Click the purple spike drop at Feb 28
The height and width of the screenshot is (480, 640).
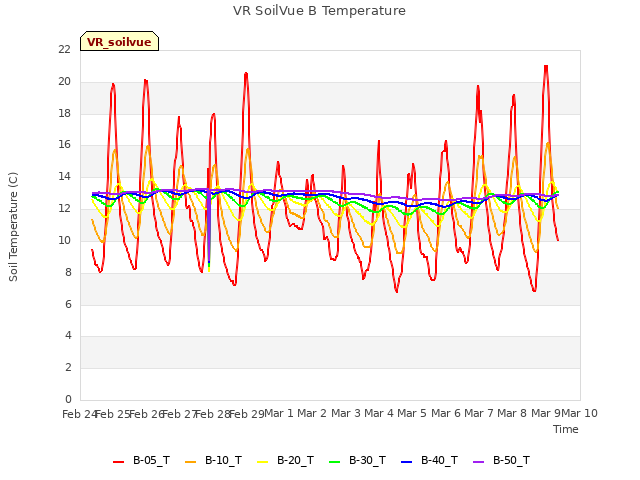click(209, 229)
